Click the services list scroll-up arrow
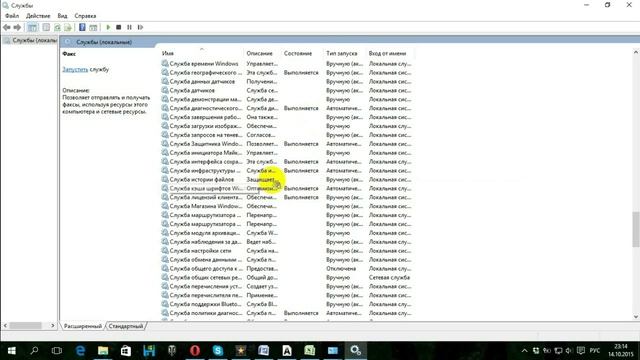 [636, 52]
